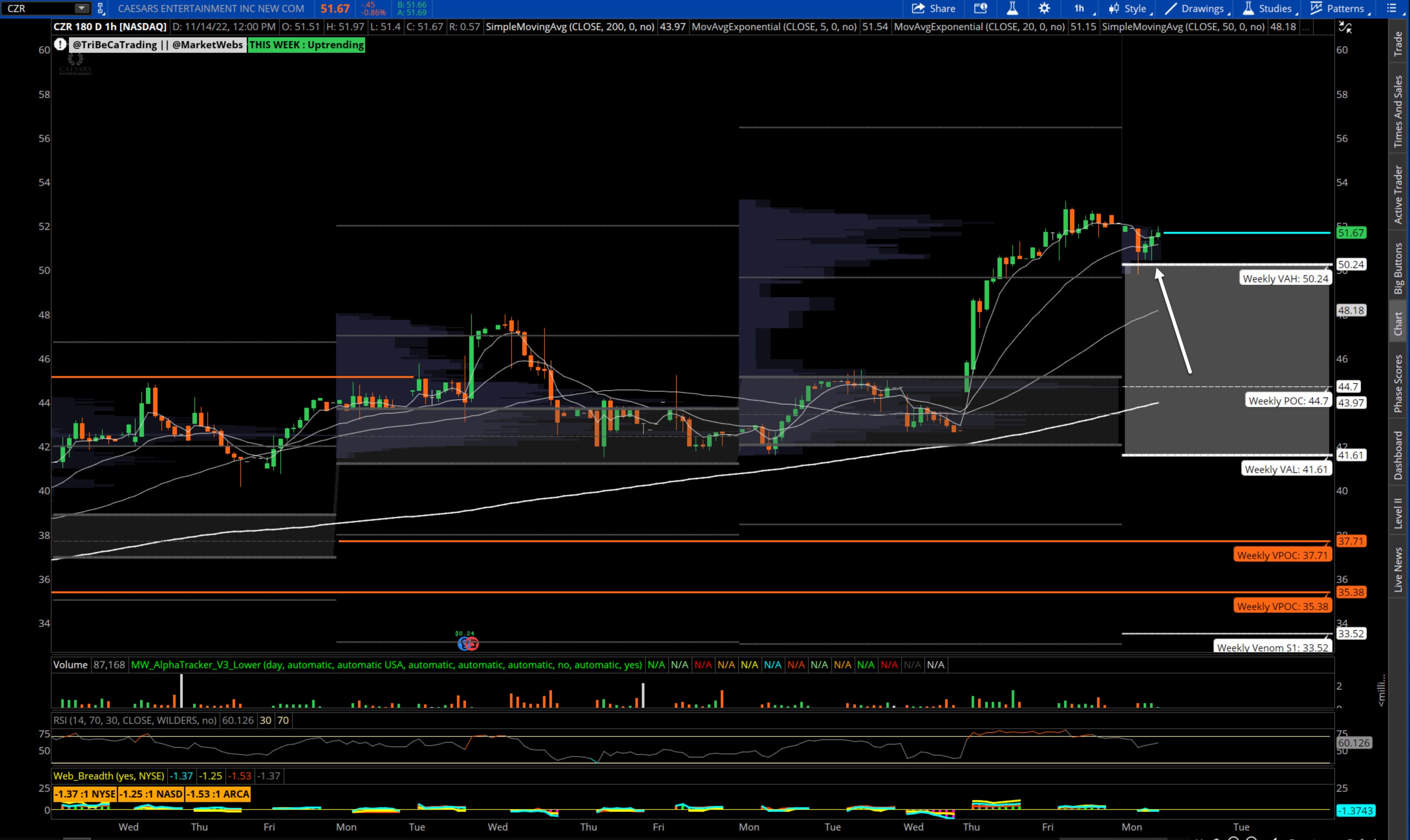Open the CZR symbol selector dropdown arrow
The image size is (1410, 840).
click(81, 9)
